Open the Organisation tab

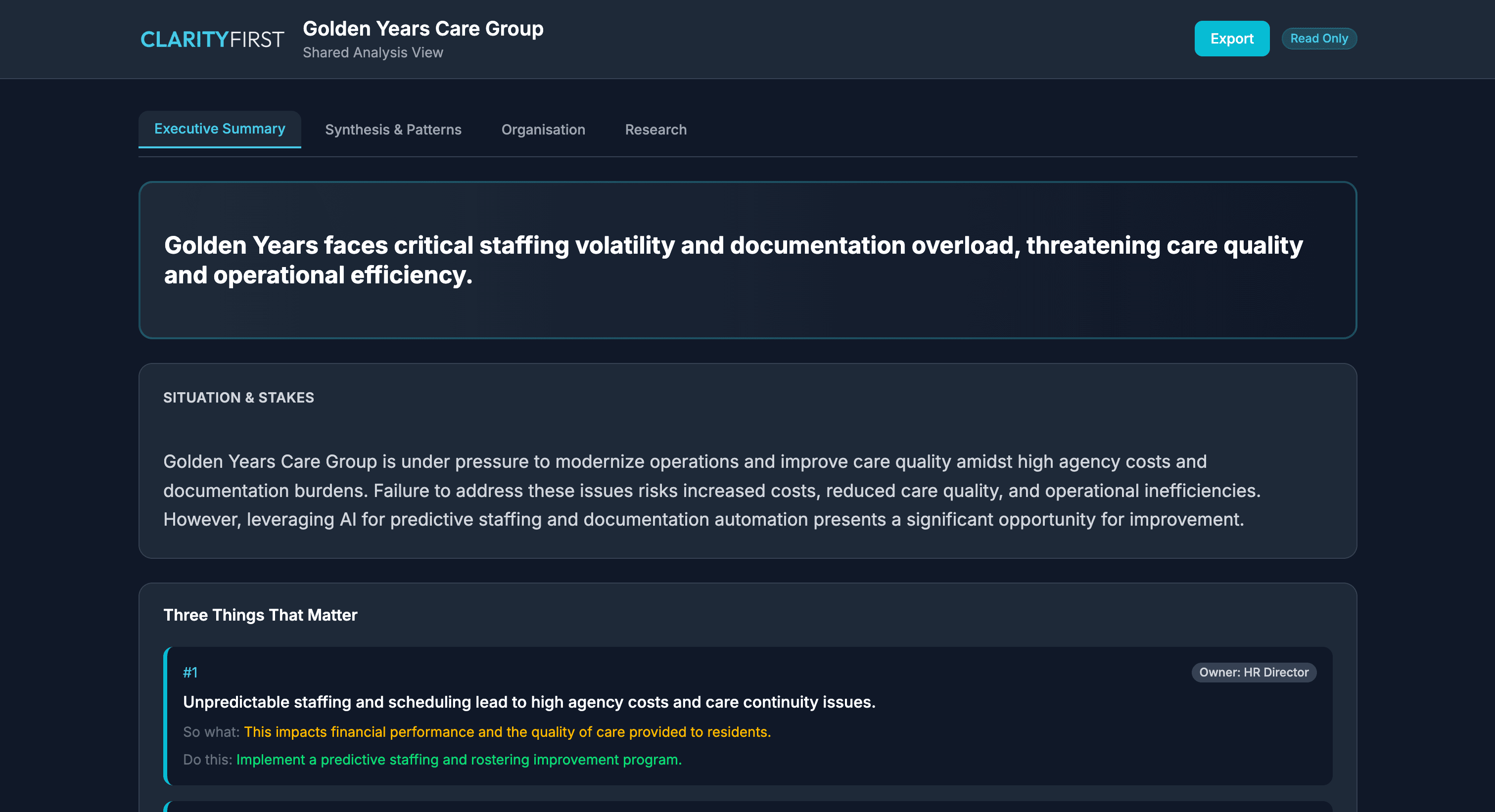point(543,129)
